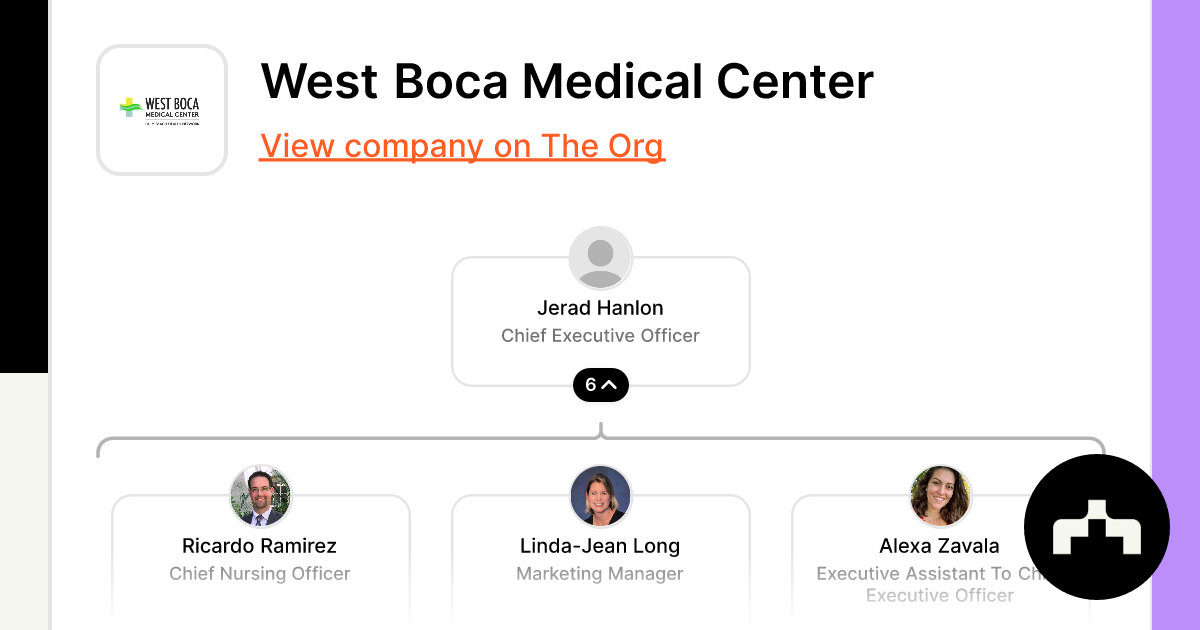This screenshot has height=630, width=1200.
Task: Click the name "Jerad Hanlon" on the CEO card
Action: (600, 308)
